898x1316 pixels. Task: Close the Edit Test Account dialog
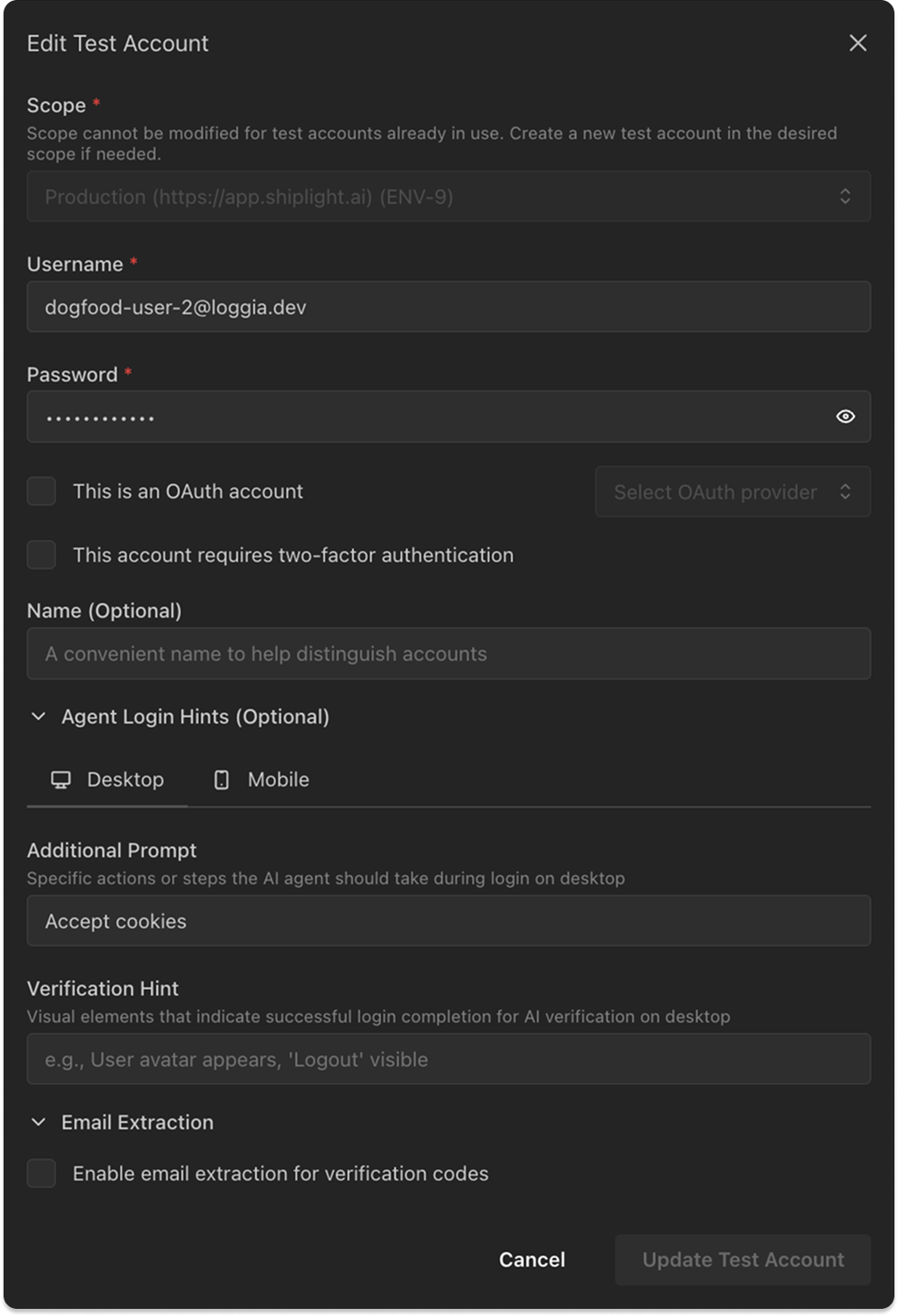[x=859, y=42]
